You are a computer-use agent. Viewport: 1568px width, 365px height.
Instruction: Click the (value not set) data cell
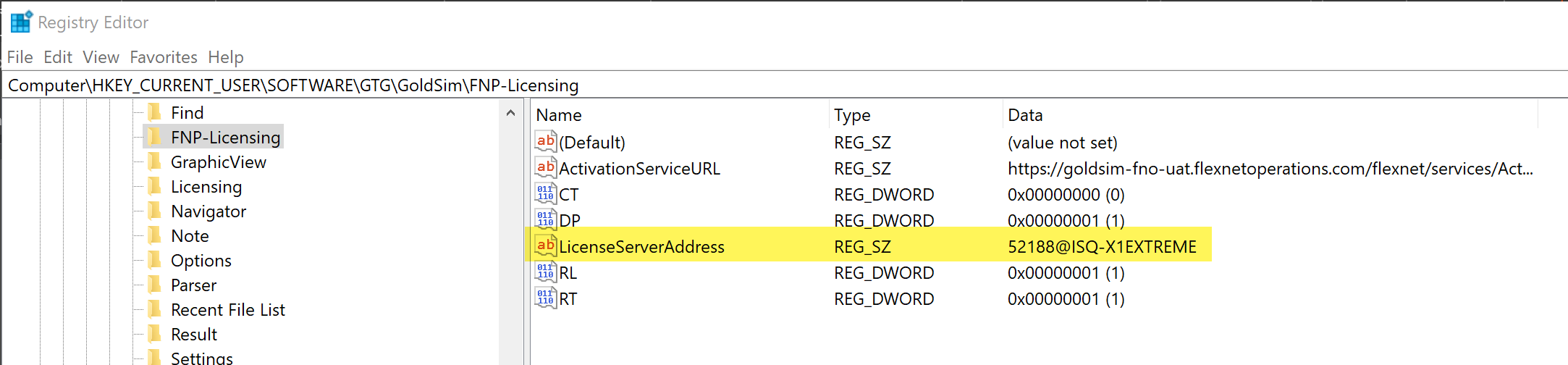[x=1063, y=143]
